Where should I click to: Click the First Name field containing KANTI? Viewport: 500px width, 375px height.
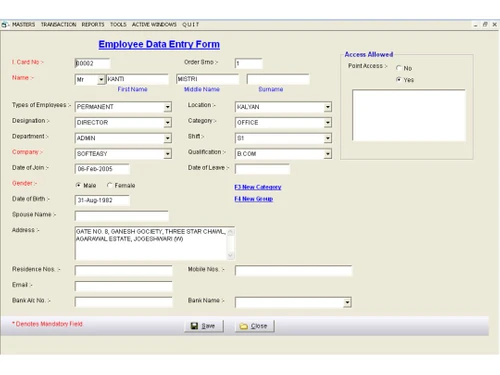click(137, 79)
